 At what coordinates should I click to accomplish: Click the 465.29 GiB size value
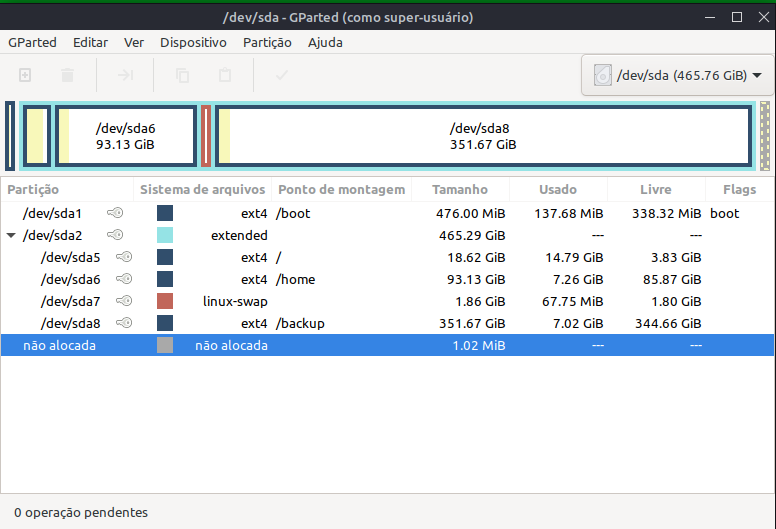472,236
